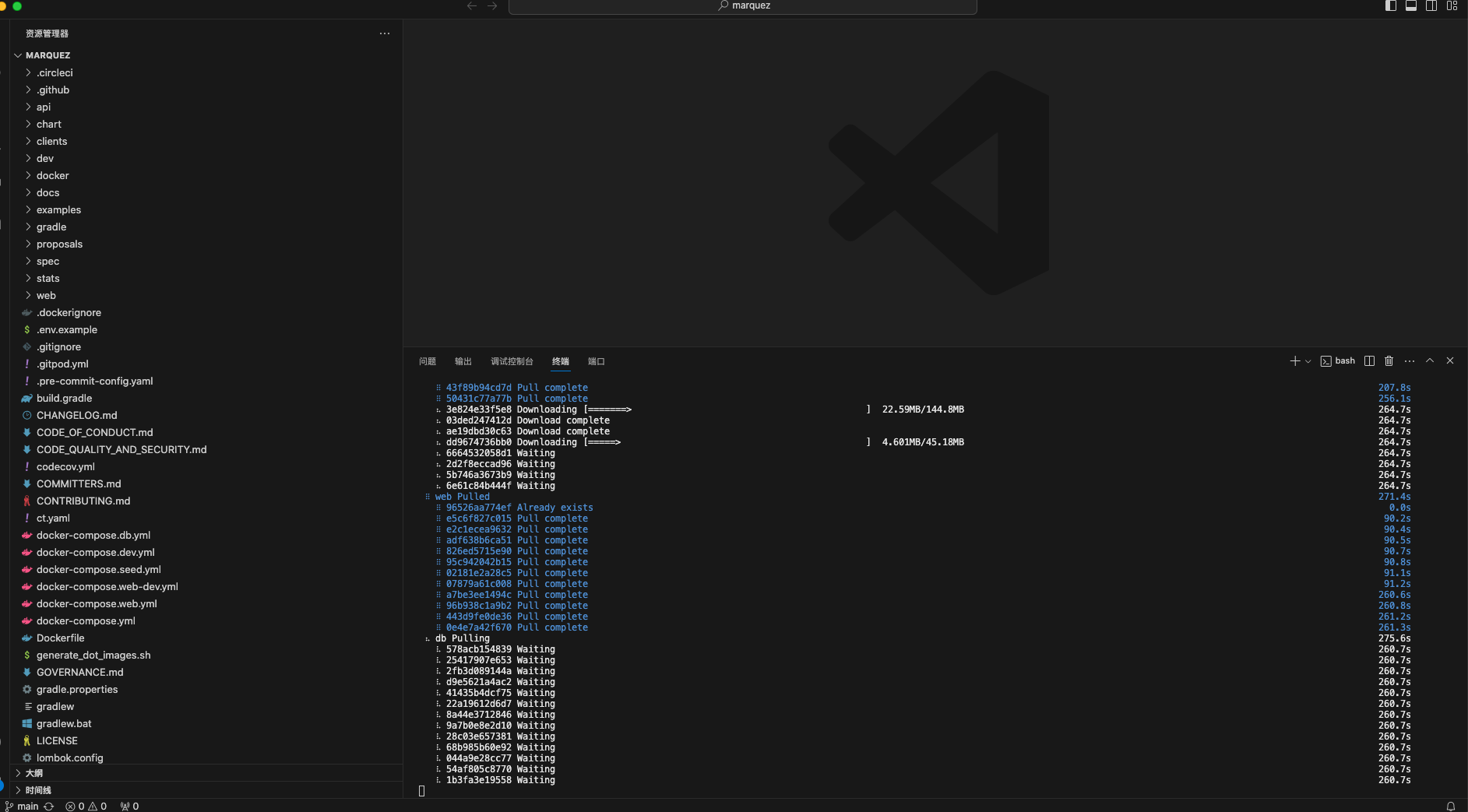Click the 'web Pulled' terminal line
Screen dimensions: 1468x812
point(463,497)
